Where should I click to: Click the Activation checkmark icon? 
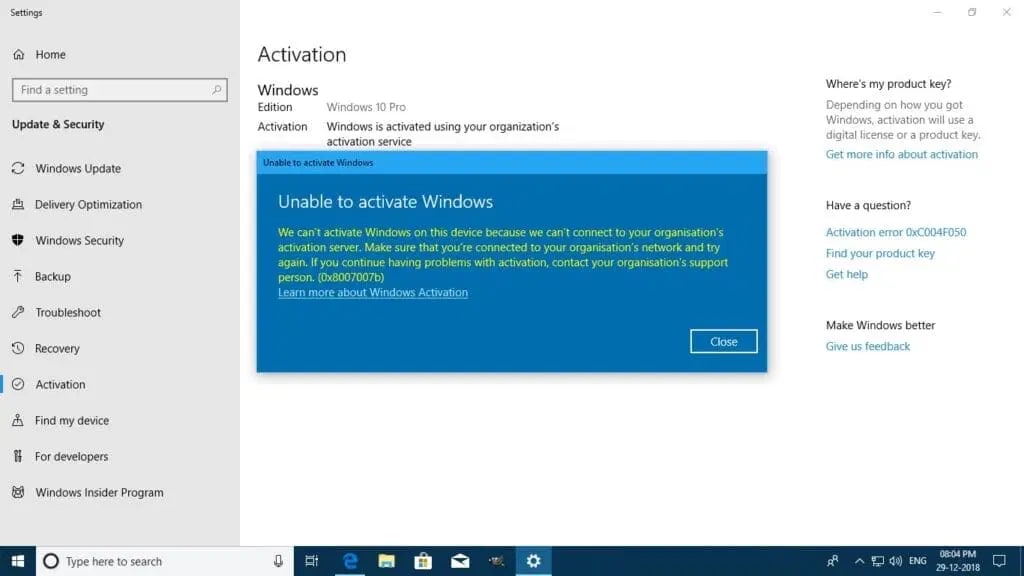[x=18, y=384]
